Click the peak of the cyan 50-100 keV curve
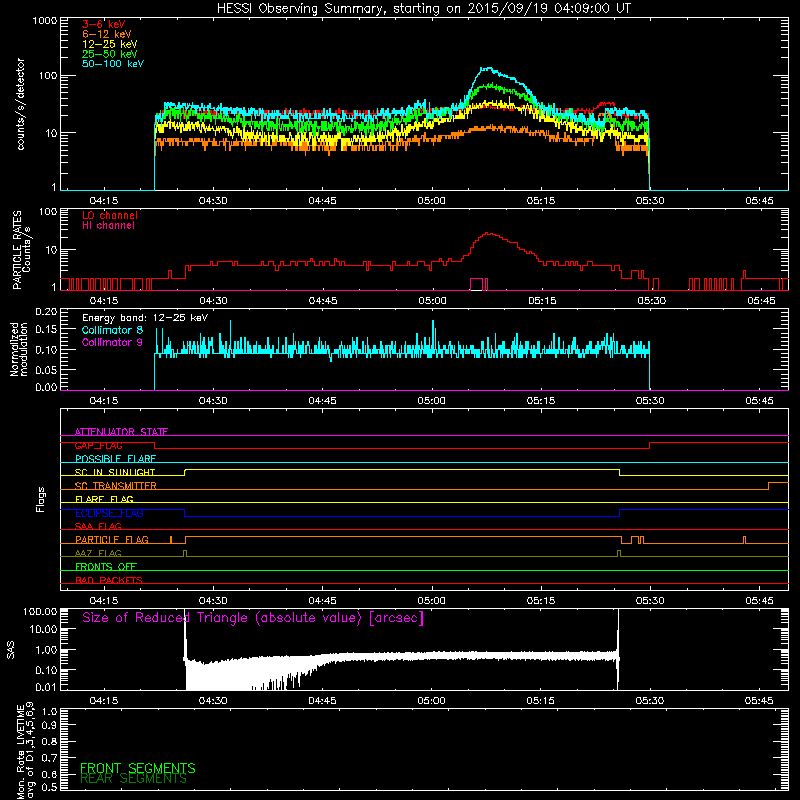The height and width of the screenshot is (800, 800). tap(488, 68)
